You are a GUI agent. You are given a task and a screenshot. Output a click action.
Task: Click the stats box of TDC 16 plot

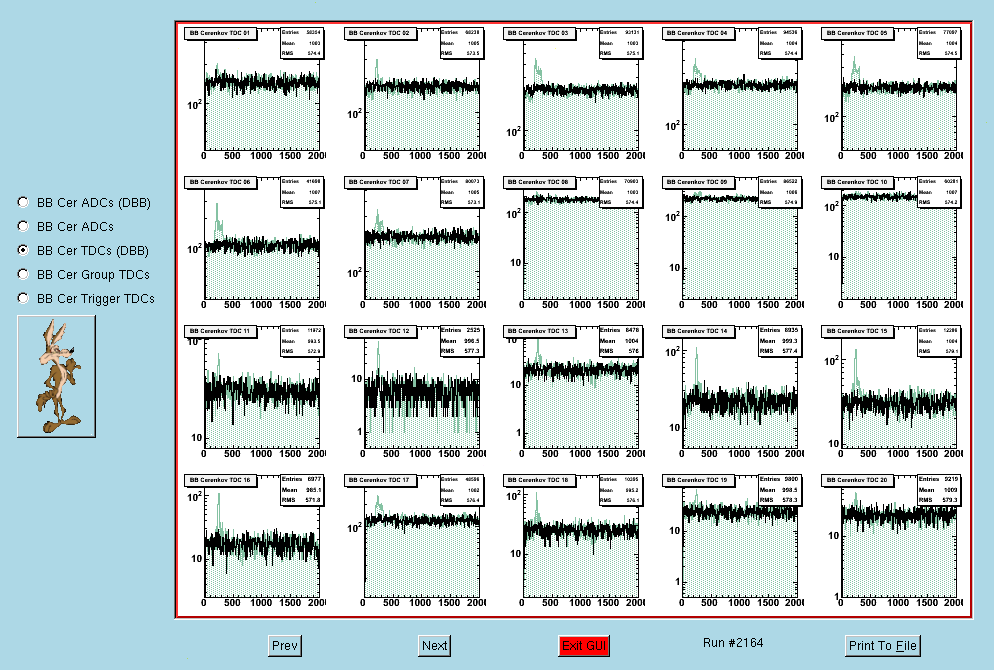[x=302, y=490]
